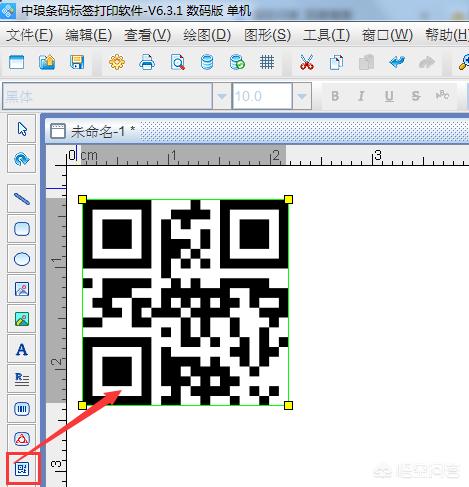469x487 pixels.
Task: Toggle bold B formatting
Action: tap(335, 96)
